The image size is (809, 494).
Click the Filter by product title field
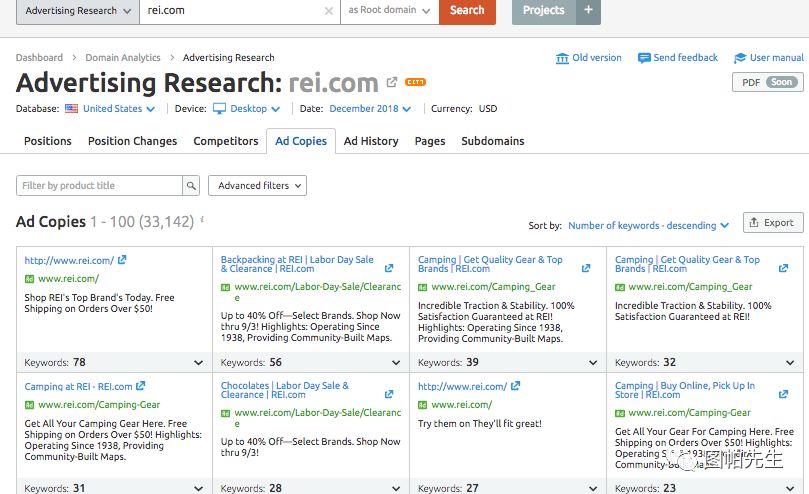coord(99,186)
